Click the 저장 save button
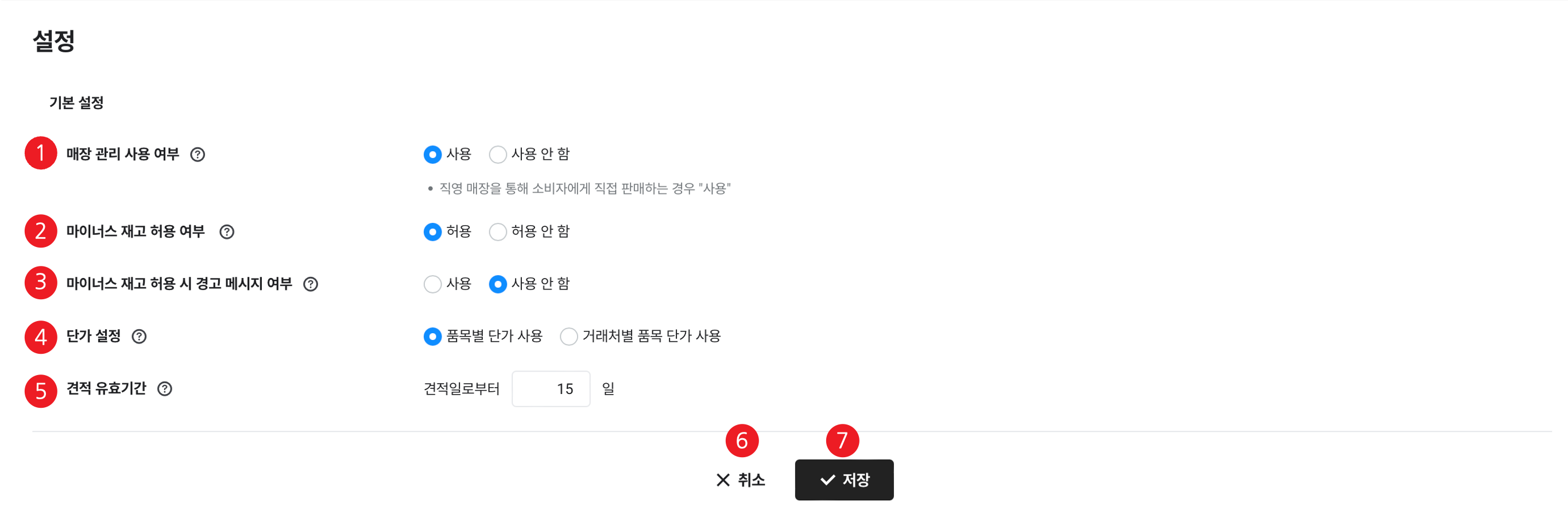 tap(844, 480)
